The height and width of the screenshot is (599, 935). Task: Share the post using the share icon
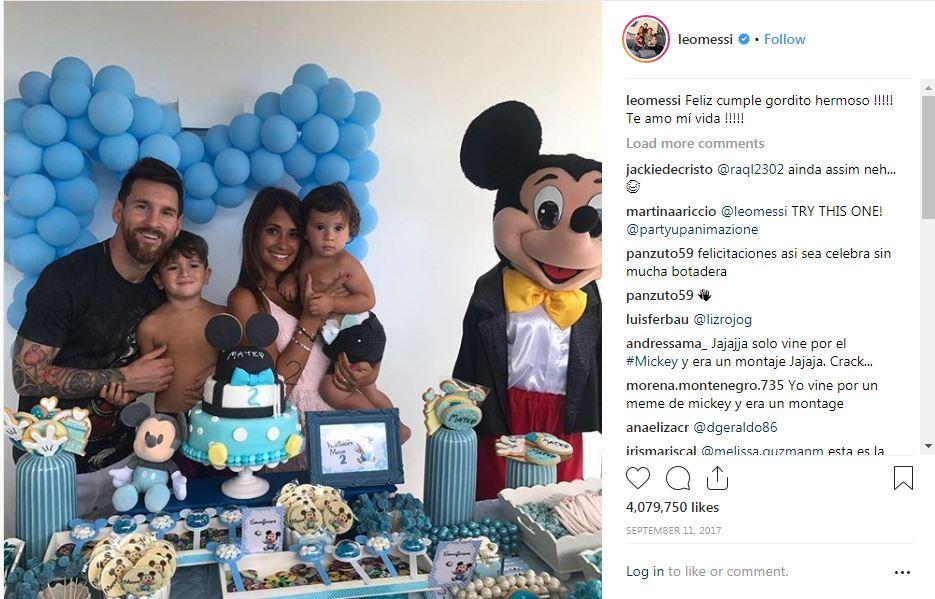point(717,477)
